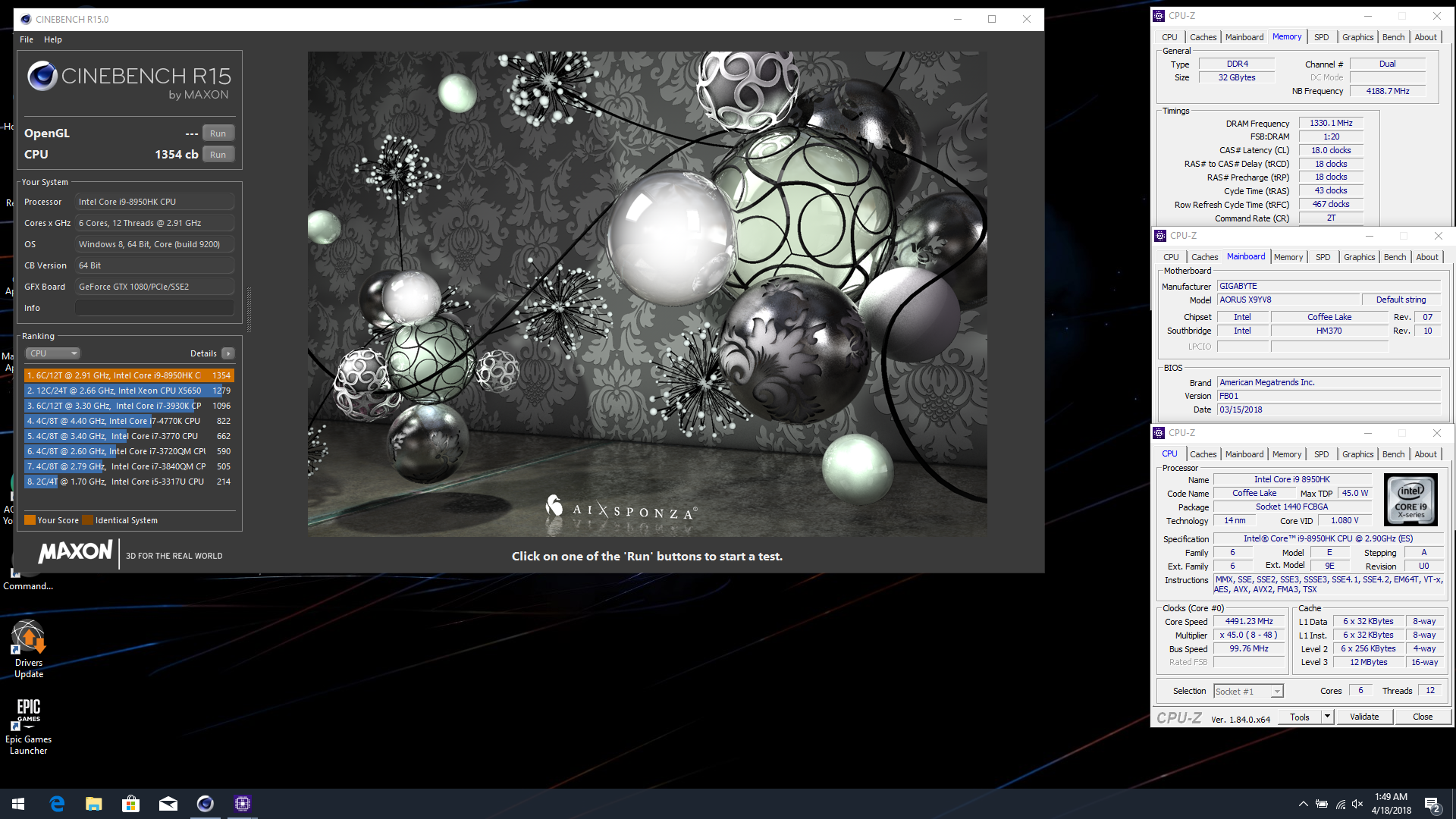Screen dimensions: 1456x819
Task: Open Bench tab in middle CPU-Z window
Action: pyautogui.click(x=1395, y=257)
